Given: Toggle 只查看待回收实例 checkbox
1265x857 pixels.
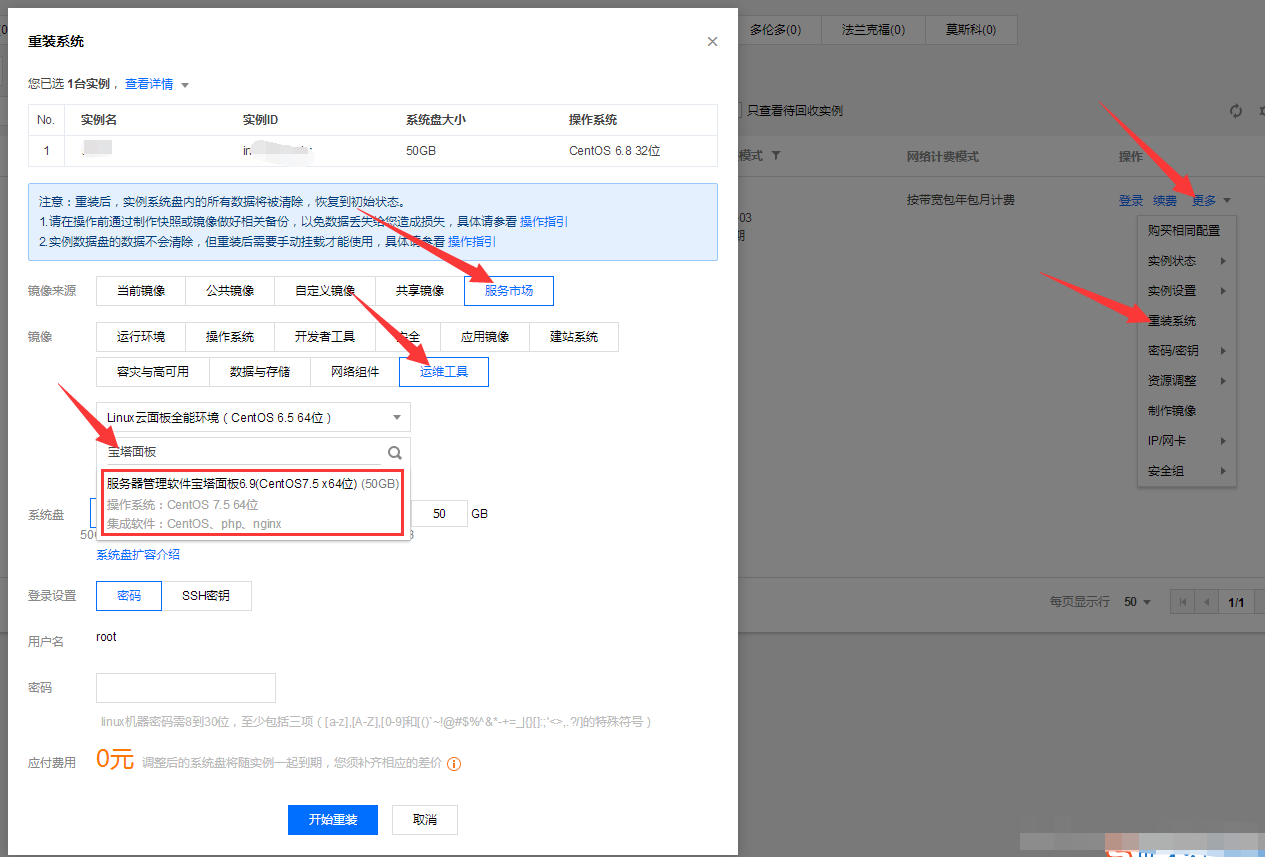Looking at the screenshot, I should (738, 111).
